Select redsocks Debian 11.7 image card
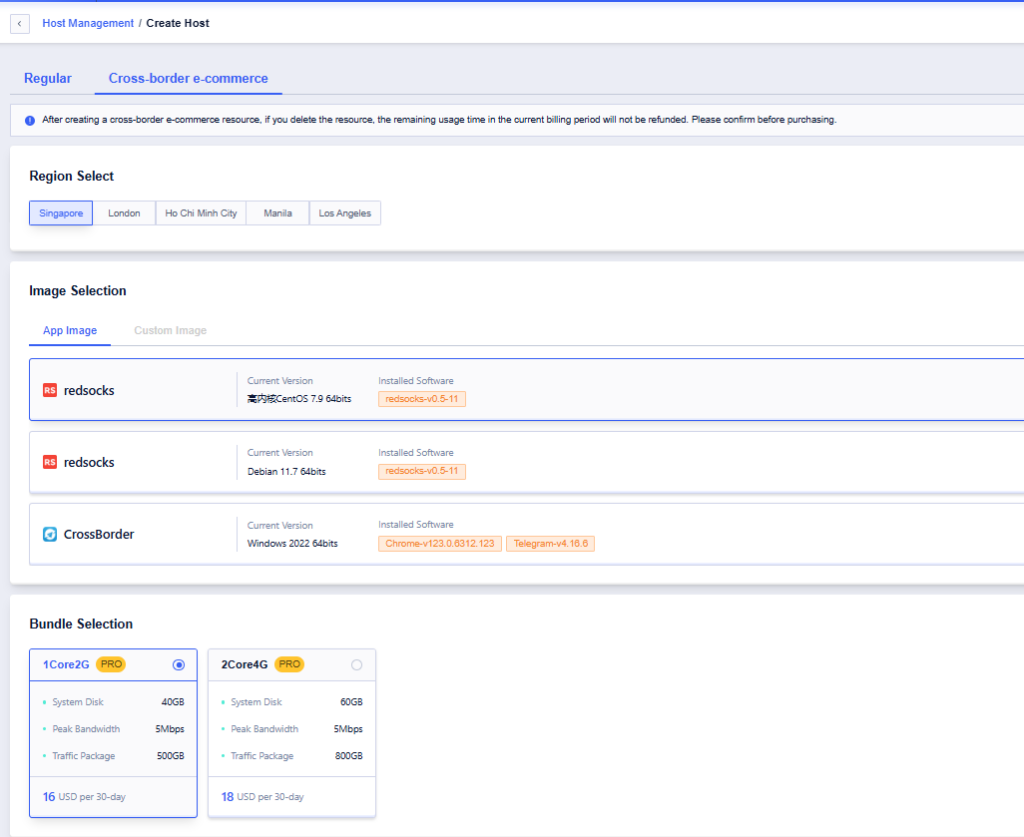Screen dimensions: 1024x837 pos(526,462)
